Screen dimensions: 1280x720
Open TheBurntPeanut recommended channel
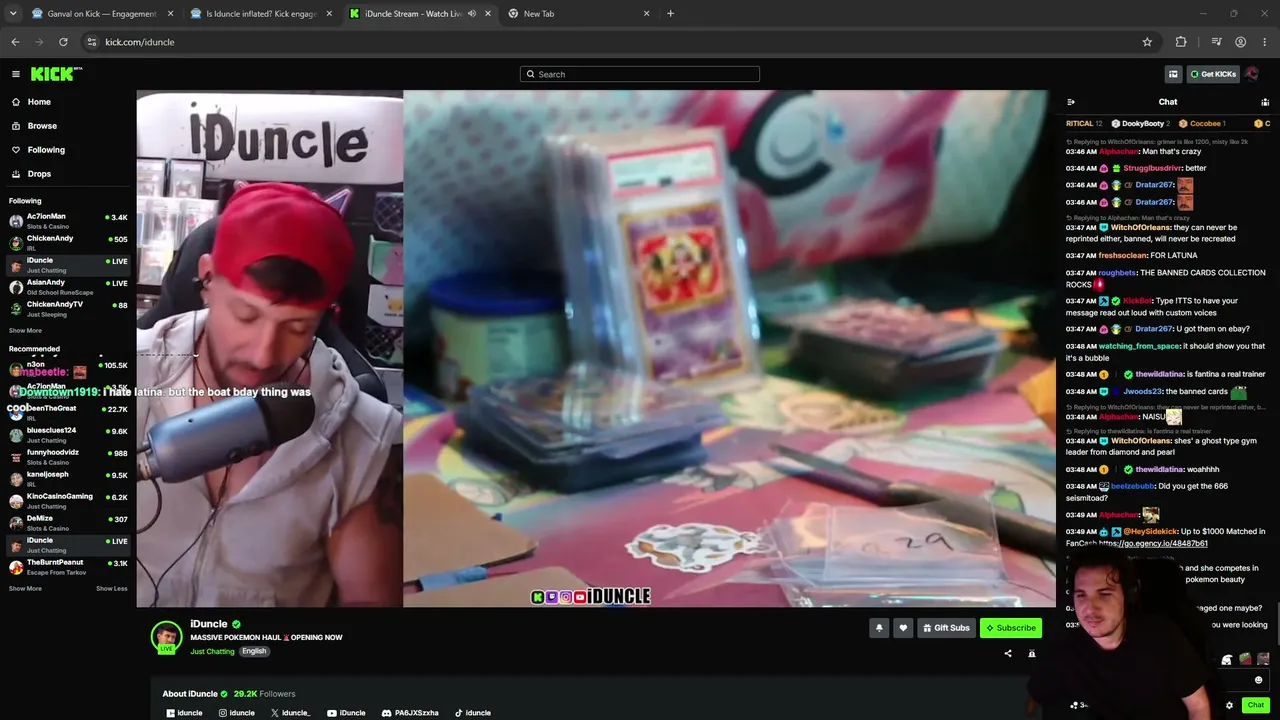point(68,567)
